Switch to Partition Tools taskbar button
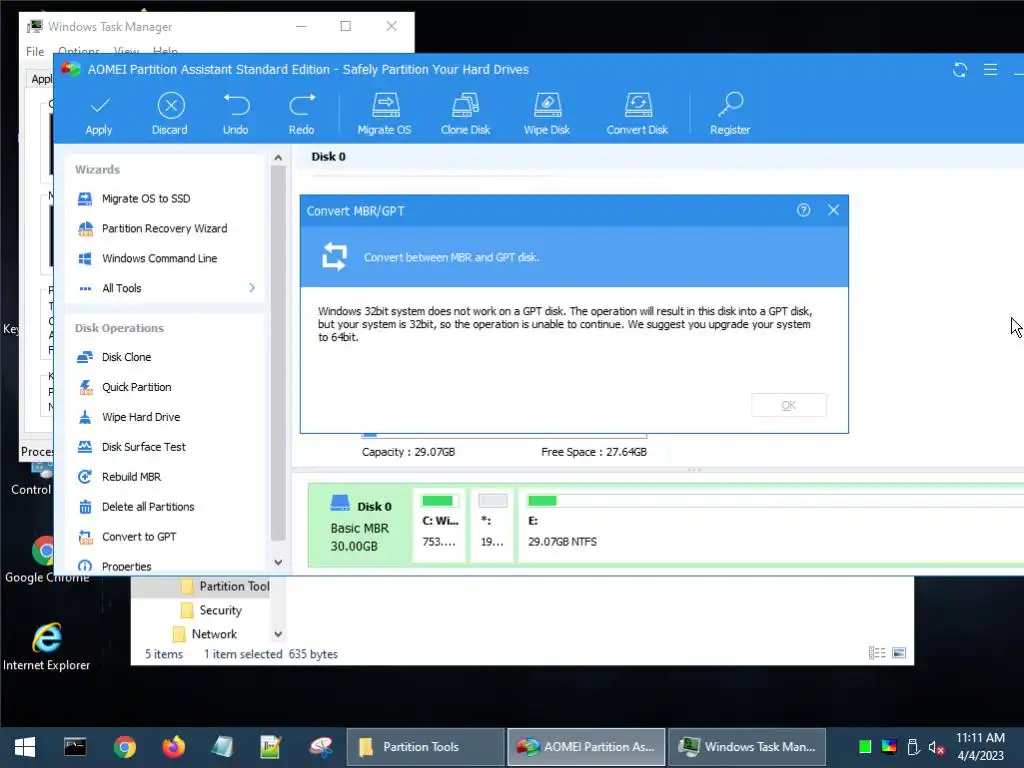The width and height of the screenshot is (1024, 768). [x=426, y=747]
